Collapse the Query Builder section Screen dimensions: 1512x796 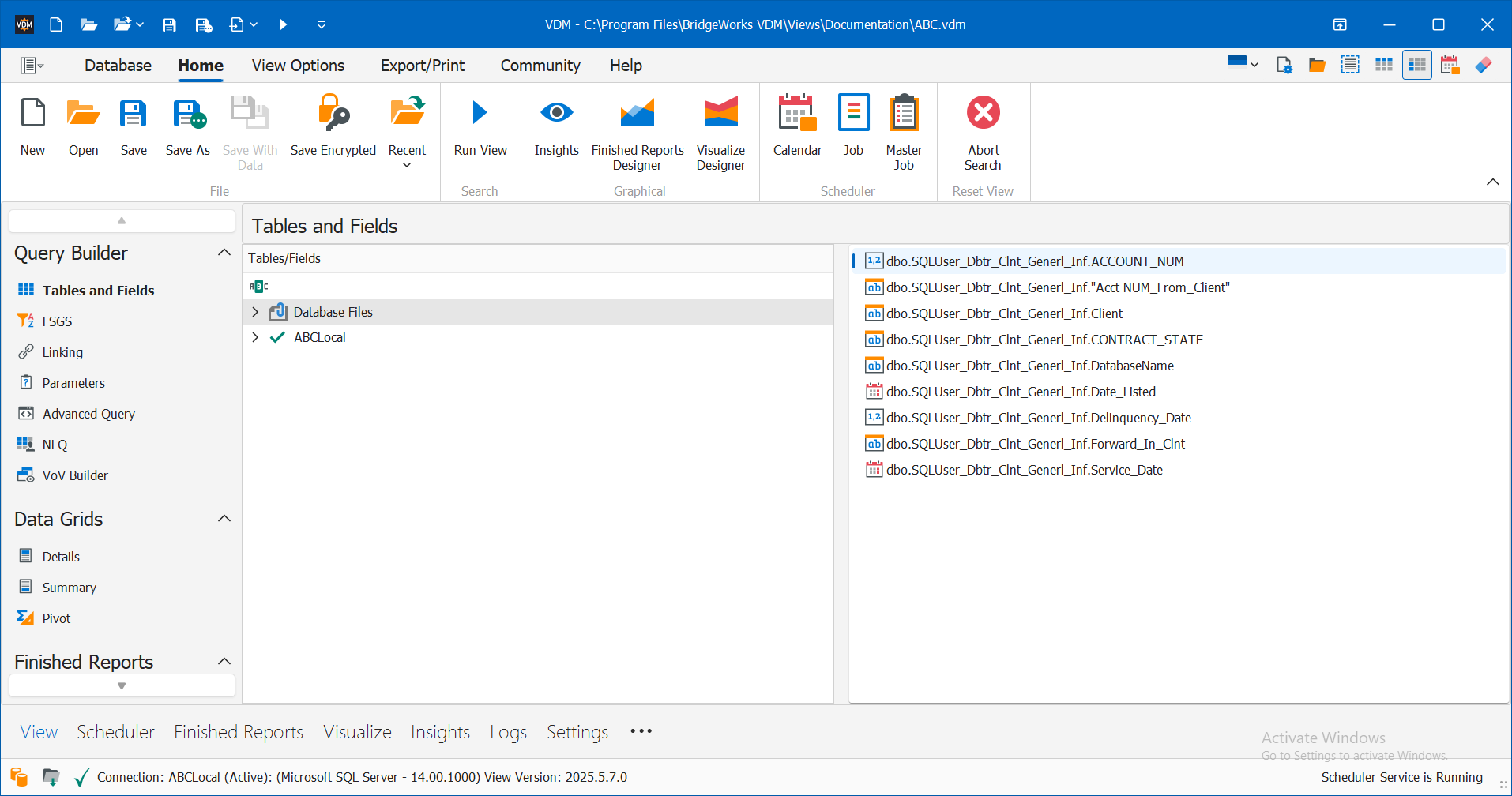point(224,251)
